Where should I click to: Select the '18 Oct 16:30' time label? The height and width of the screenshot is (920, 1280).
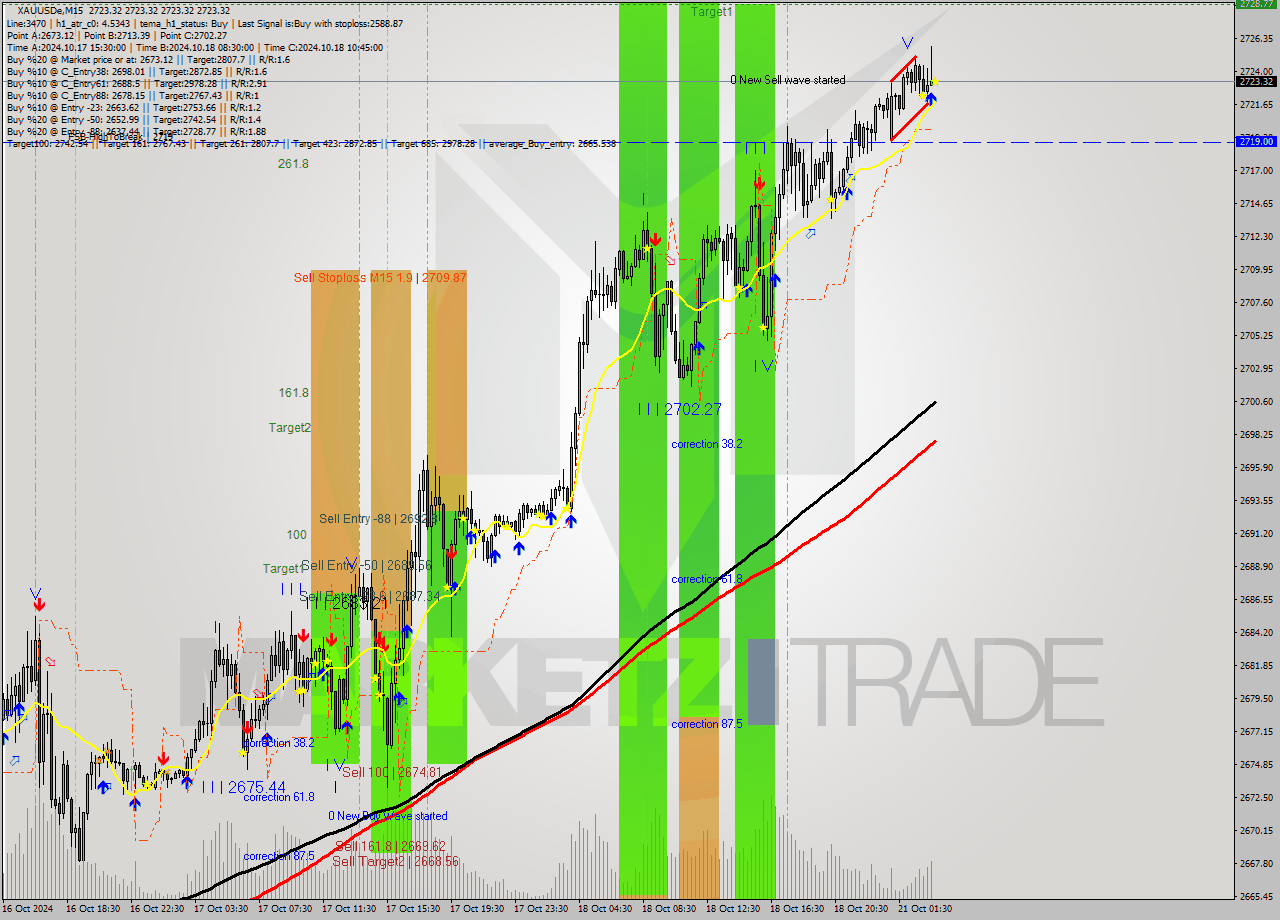click(x=798, y=909)
